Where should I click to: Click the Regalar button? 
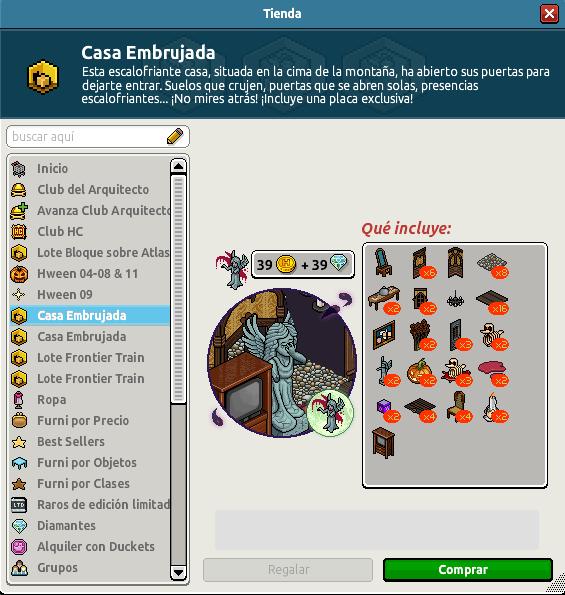point(288,570)
